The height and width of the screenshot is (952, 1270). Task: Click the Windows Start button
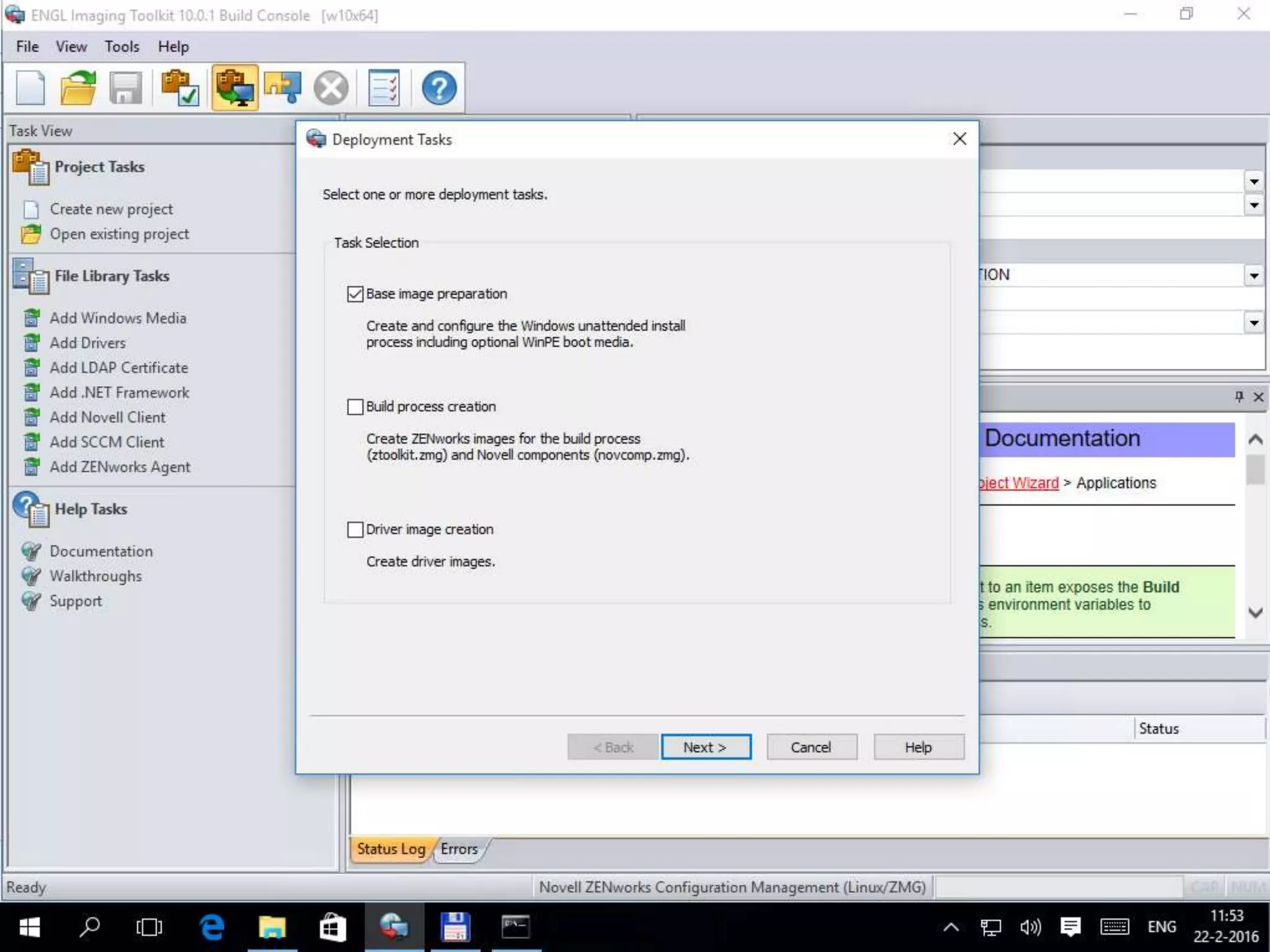(29, 927)
